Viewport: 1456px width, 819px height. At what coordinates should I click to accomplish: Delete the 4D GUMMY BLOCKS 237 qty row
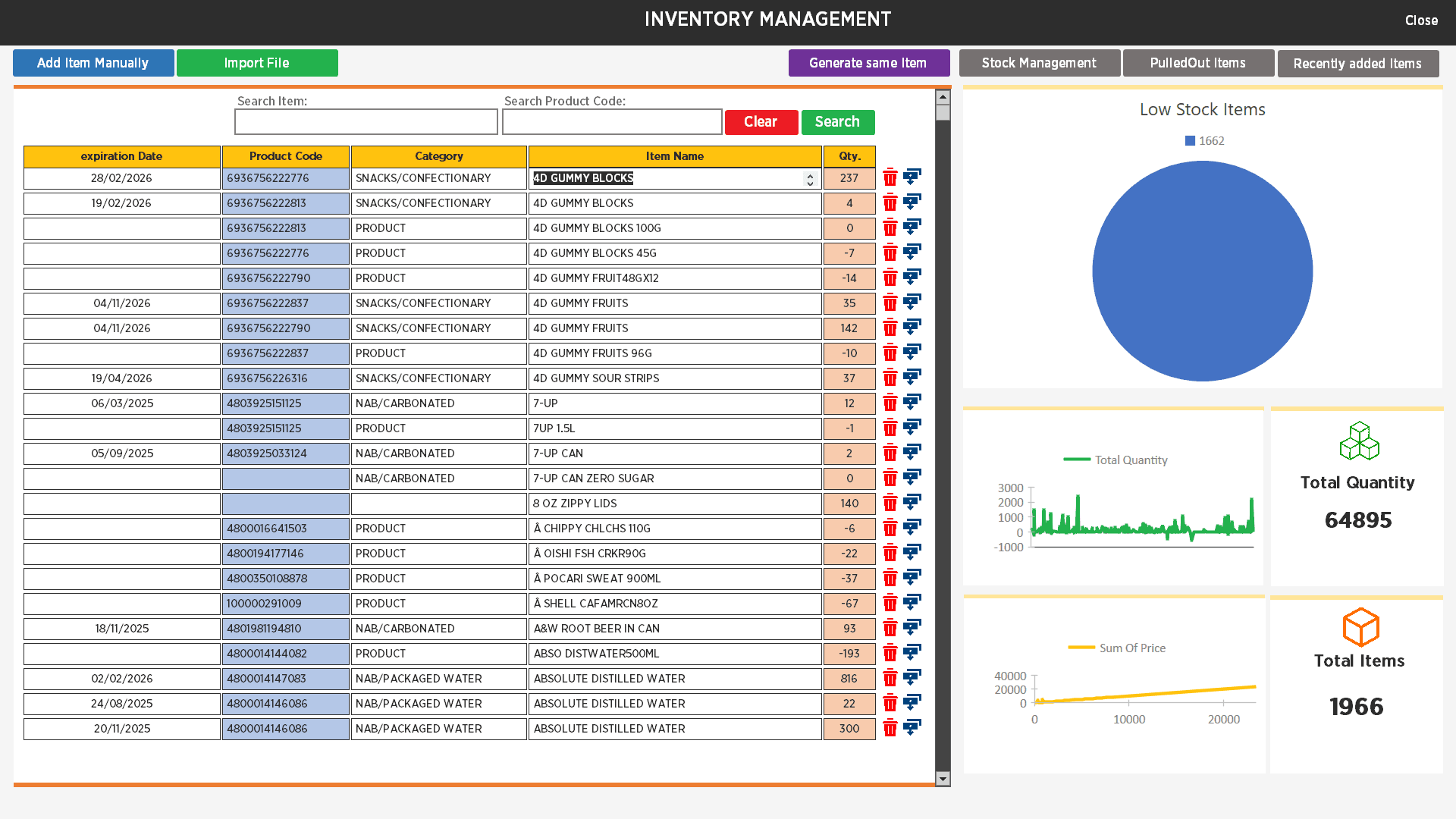click(890, 177)
